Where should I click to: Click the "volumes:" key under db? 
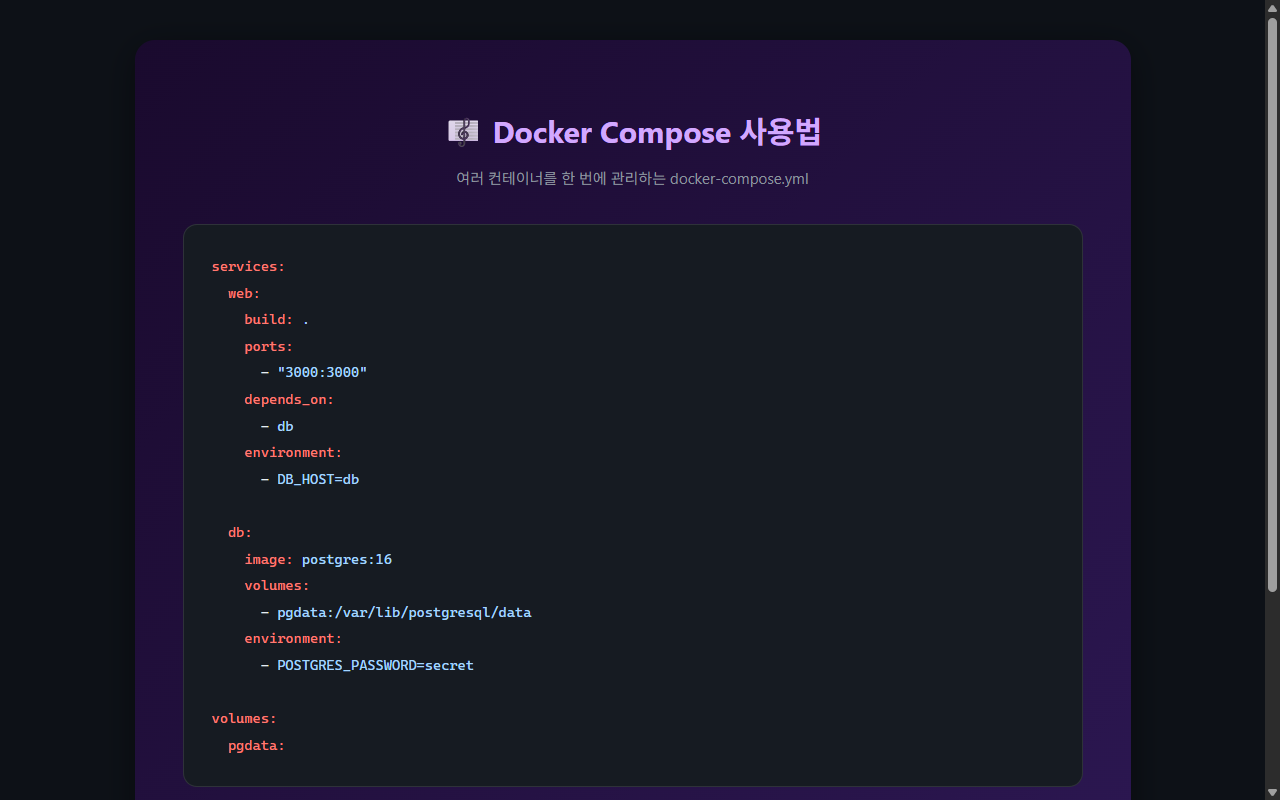(x=276, y=585)
